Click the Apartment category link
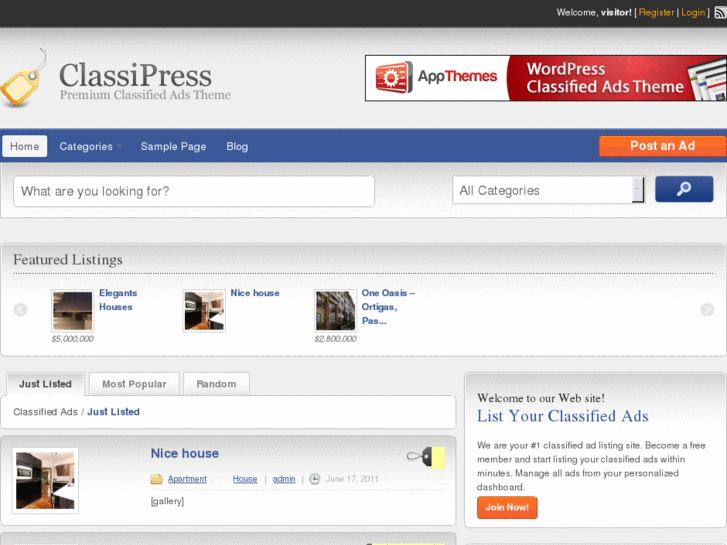 click(187, 479)
